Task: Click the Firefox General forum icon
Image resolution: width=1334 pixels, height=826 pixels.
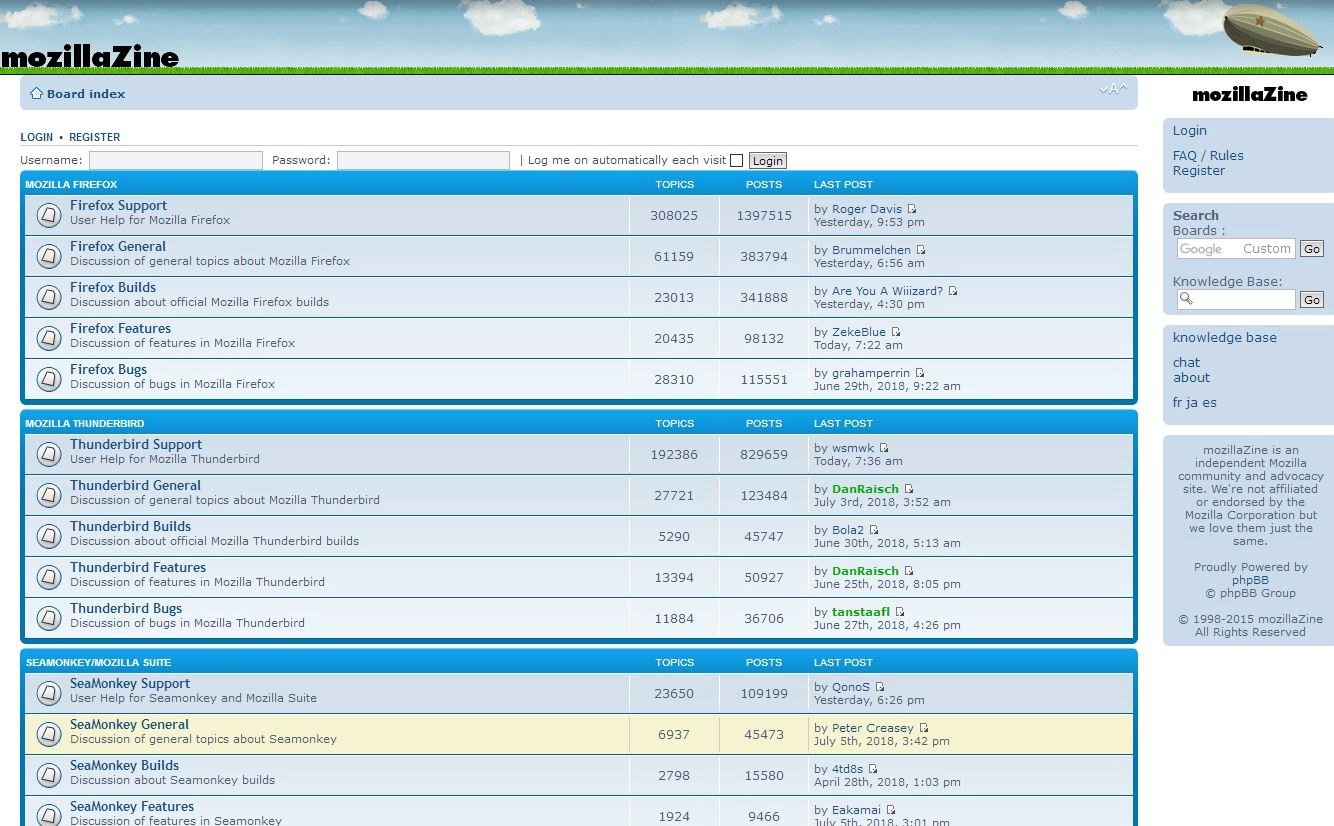Action: (48, 256)
